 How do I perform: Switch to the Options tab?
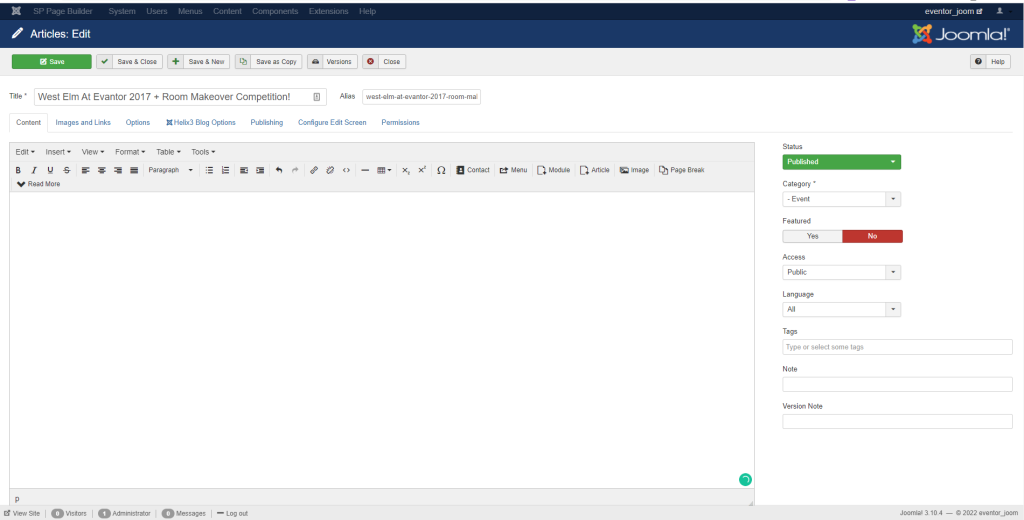point(138,122)
